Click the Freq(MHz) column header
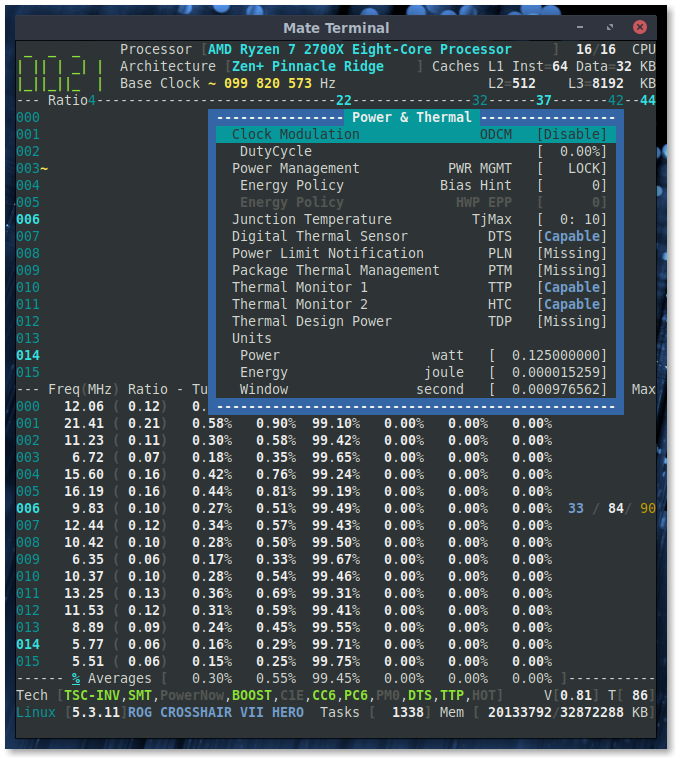The width and height of the screenshot is (676, 758). point(83,389)
